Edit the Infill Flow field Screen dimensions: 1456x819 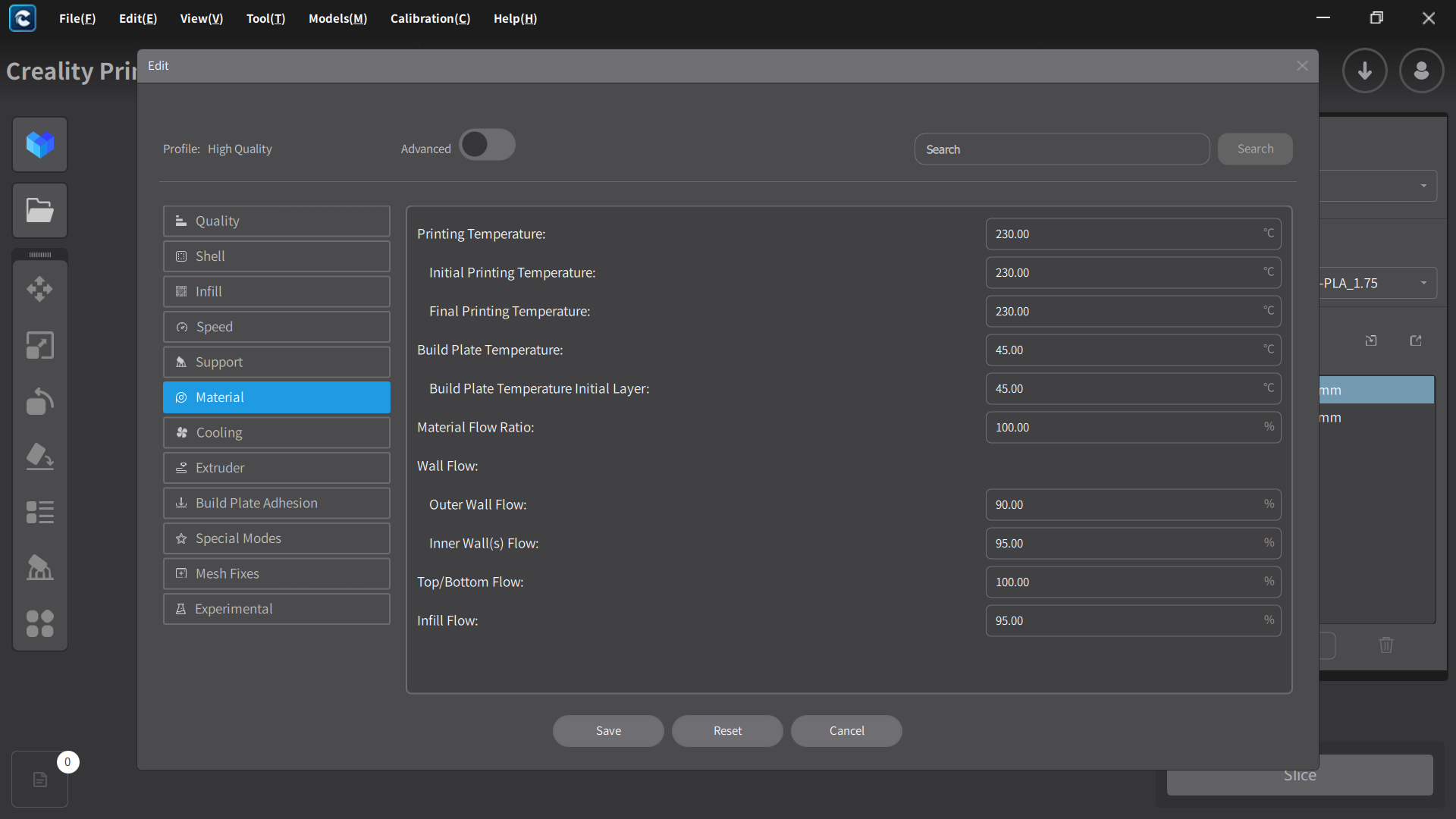pyautogui.click(x=1133, y=621)
